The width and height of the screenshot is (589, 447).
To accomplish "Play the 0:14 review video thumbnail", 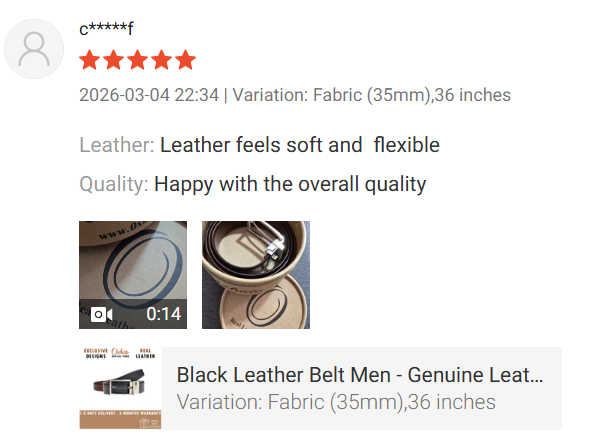I will 133,275.
